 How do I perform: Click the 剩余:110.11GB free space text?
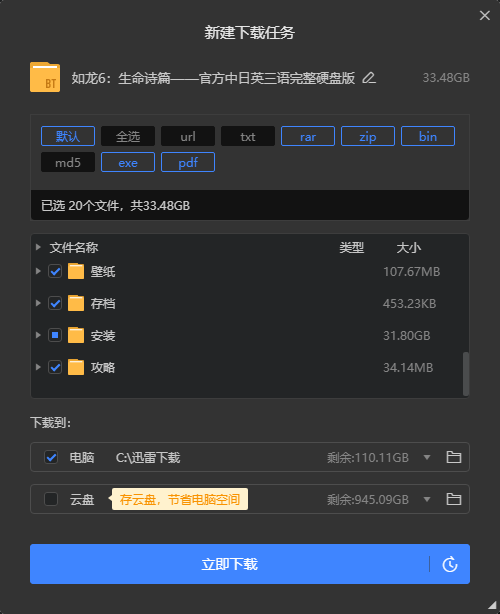[368, 457]
